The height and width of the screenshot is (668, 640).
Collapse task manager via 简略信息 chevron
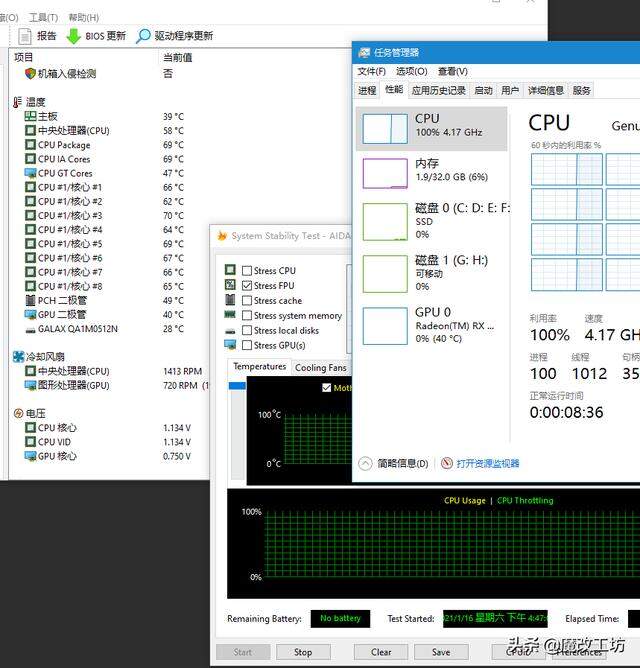pos(365,464)
